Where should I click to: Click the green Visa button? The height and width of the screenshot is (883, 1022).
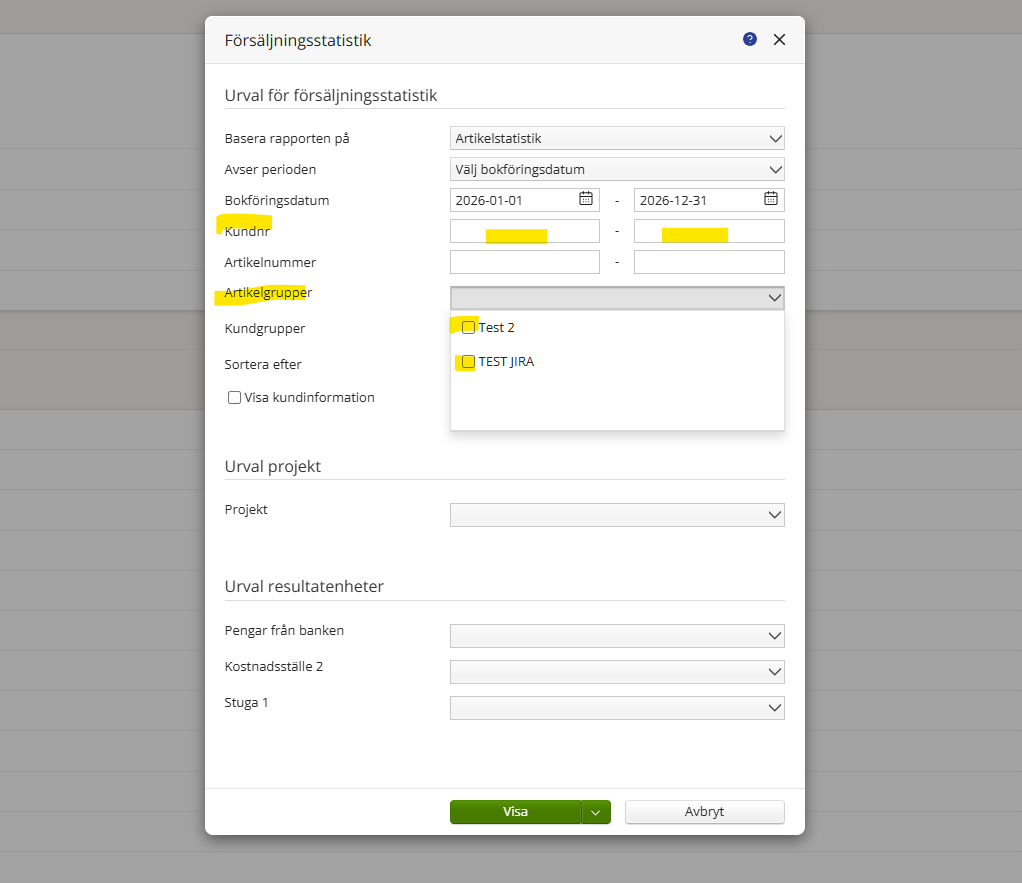[515, 812]
